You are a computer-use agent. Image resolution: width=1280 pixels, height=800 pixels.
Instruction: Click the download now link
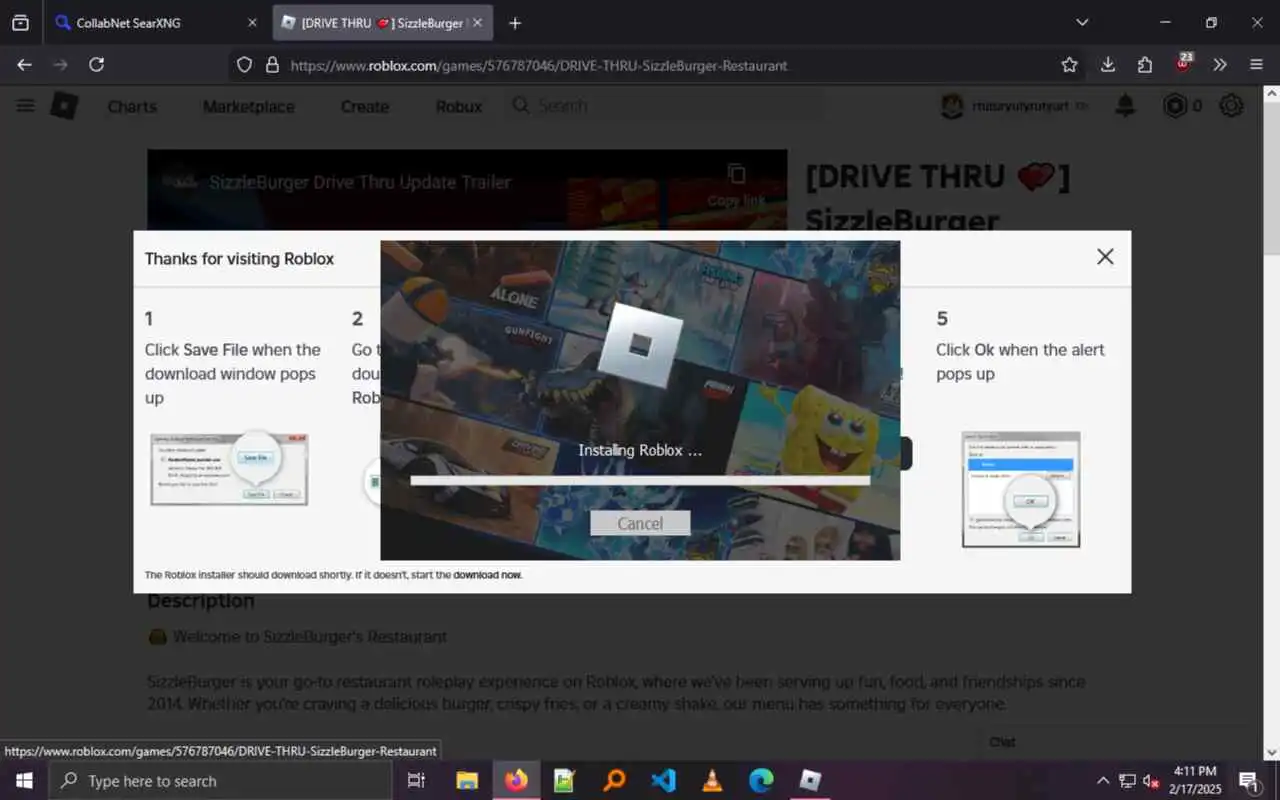point(487,575)
